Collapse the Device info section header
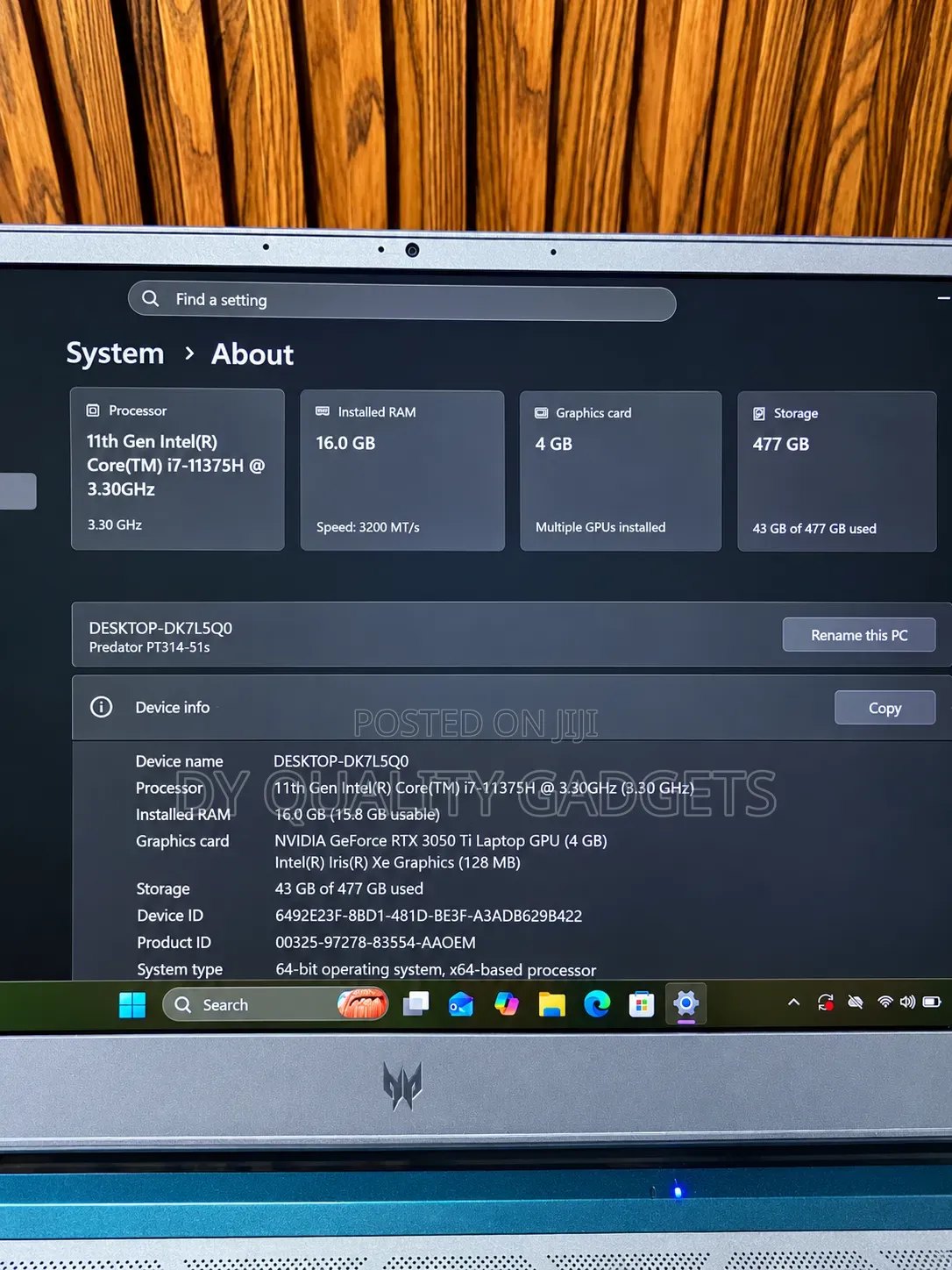952x1270 pixels. coord(511,708)
